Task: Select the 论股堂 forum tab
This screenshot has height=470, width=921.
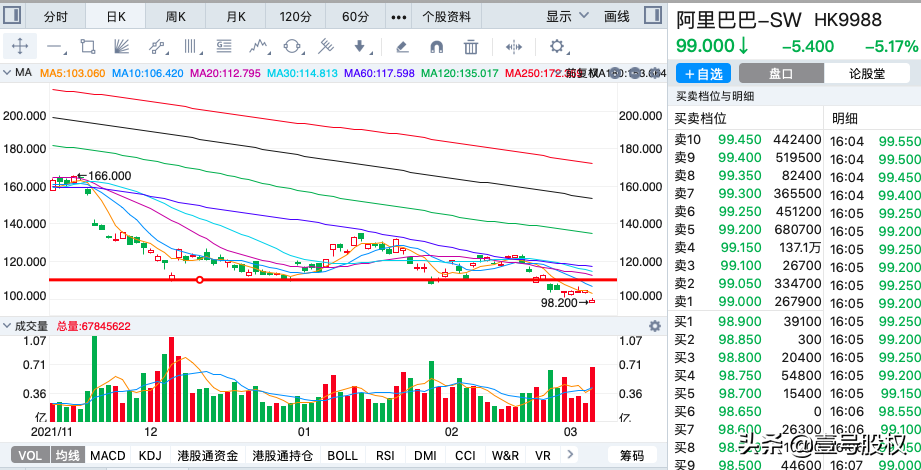Action: pos(867,73)
